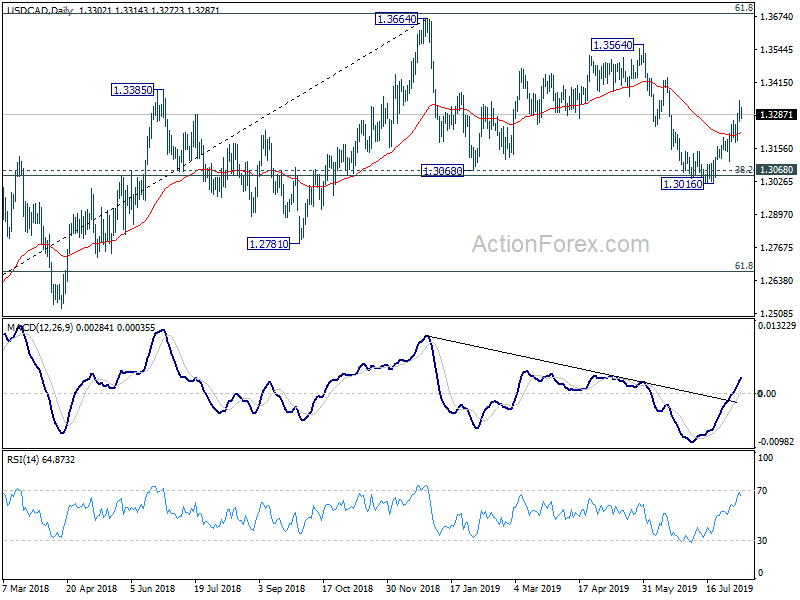This screenshot has width=800, height=600.
Task: Click the 4 Mar 2019 date label
Action: [538, 588]
